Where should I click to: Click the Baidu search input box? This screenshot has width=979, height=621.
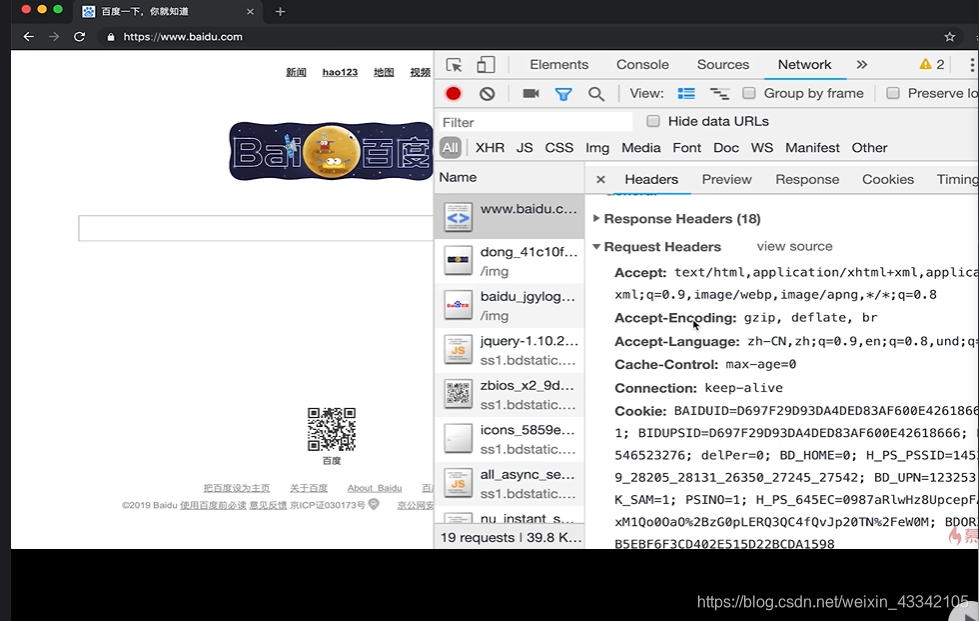pos(256,228)
